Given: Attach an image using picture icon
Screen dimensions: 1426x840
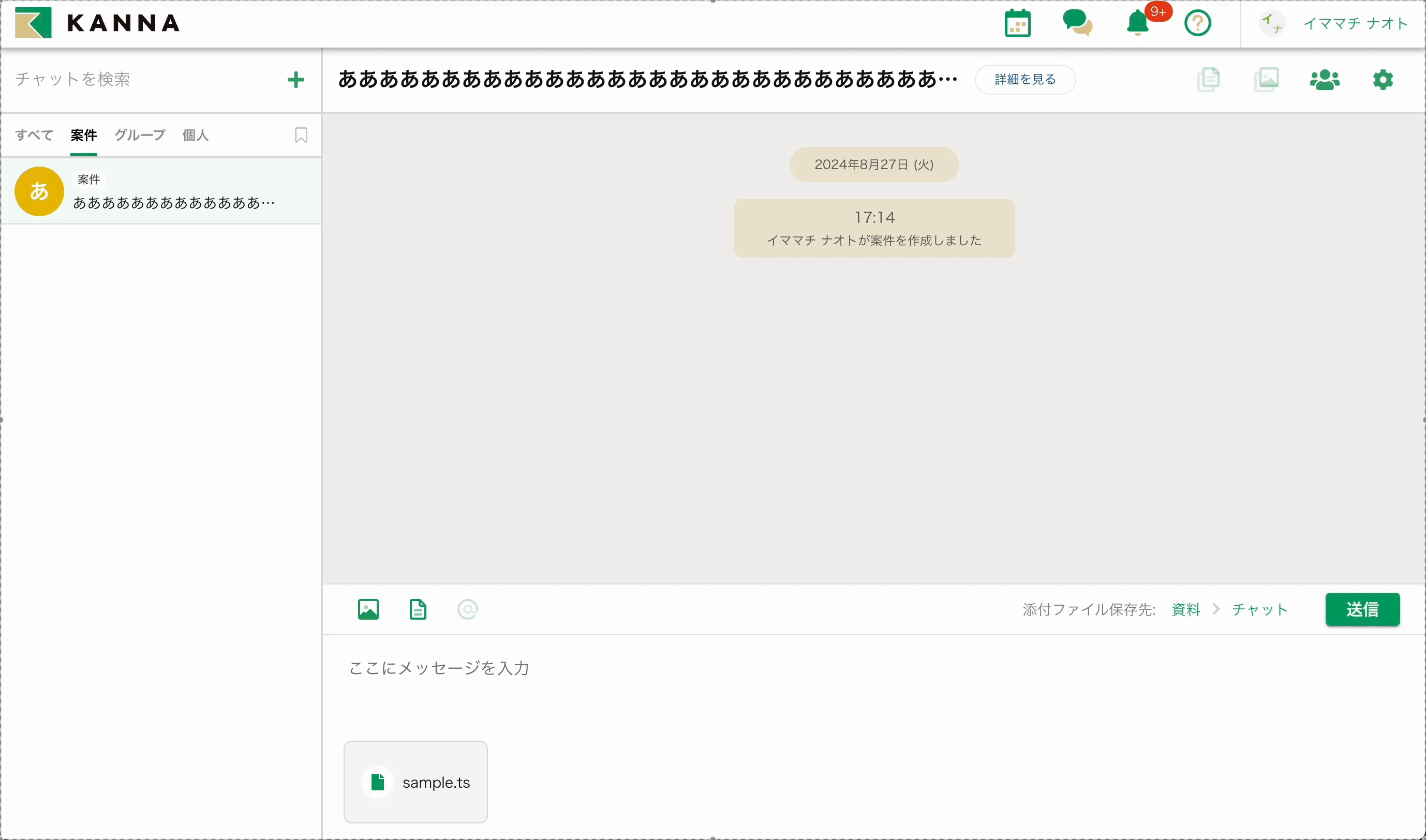Looking at the screenshot, I should [368, 610].
